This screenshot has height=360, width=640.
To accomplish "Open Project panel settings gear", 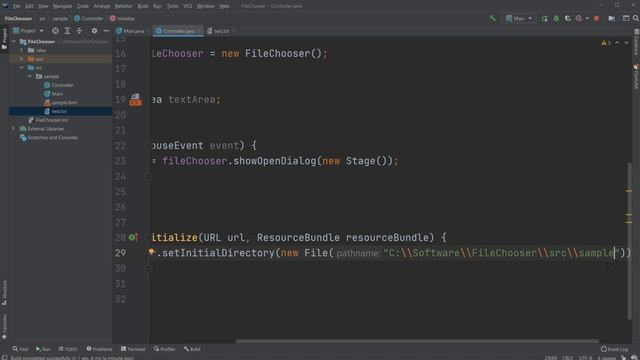I will coord(94,31).
